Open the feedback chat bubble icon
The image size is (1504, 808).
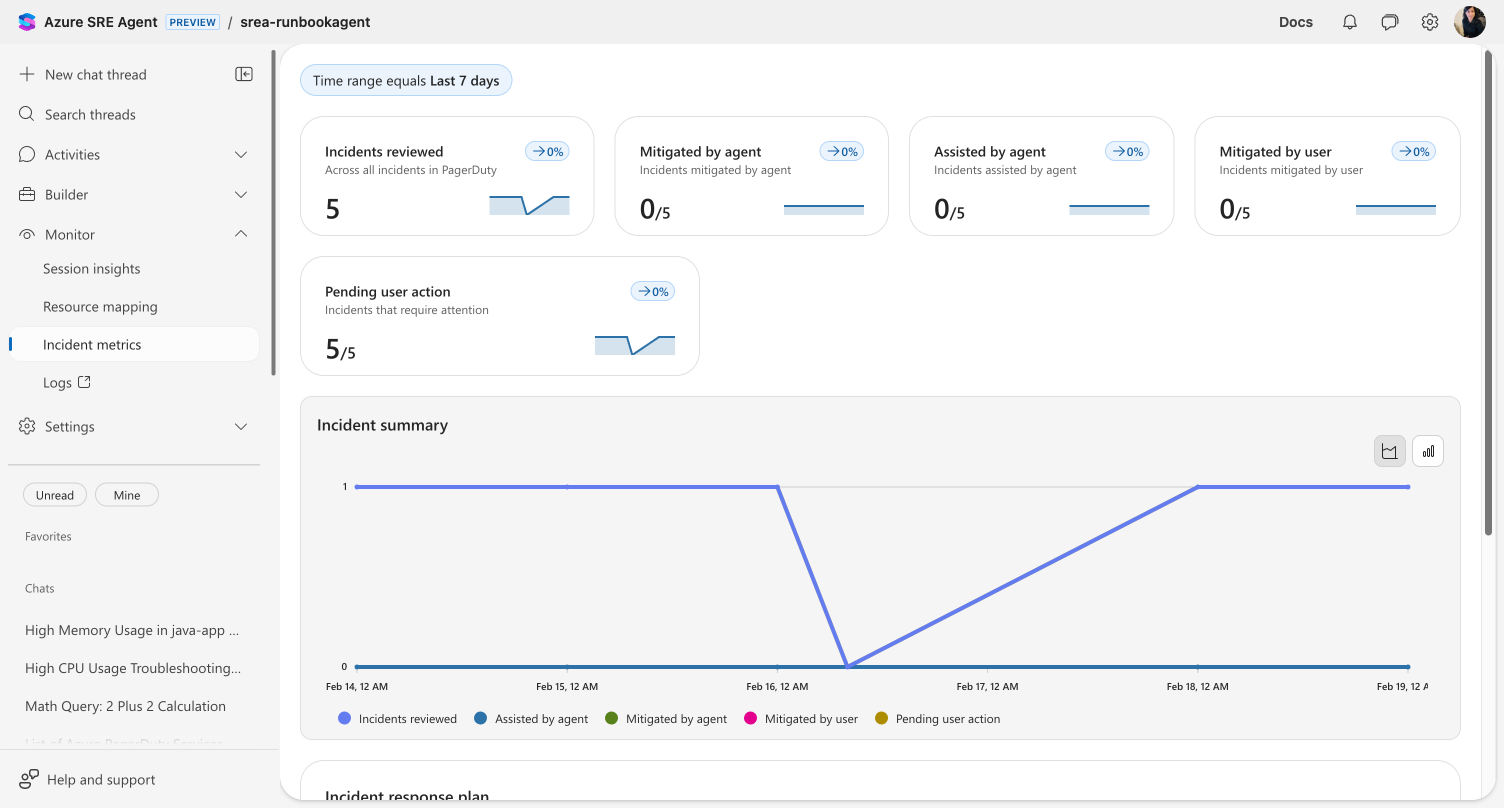tap(1389, 21)
